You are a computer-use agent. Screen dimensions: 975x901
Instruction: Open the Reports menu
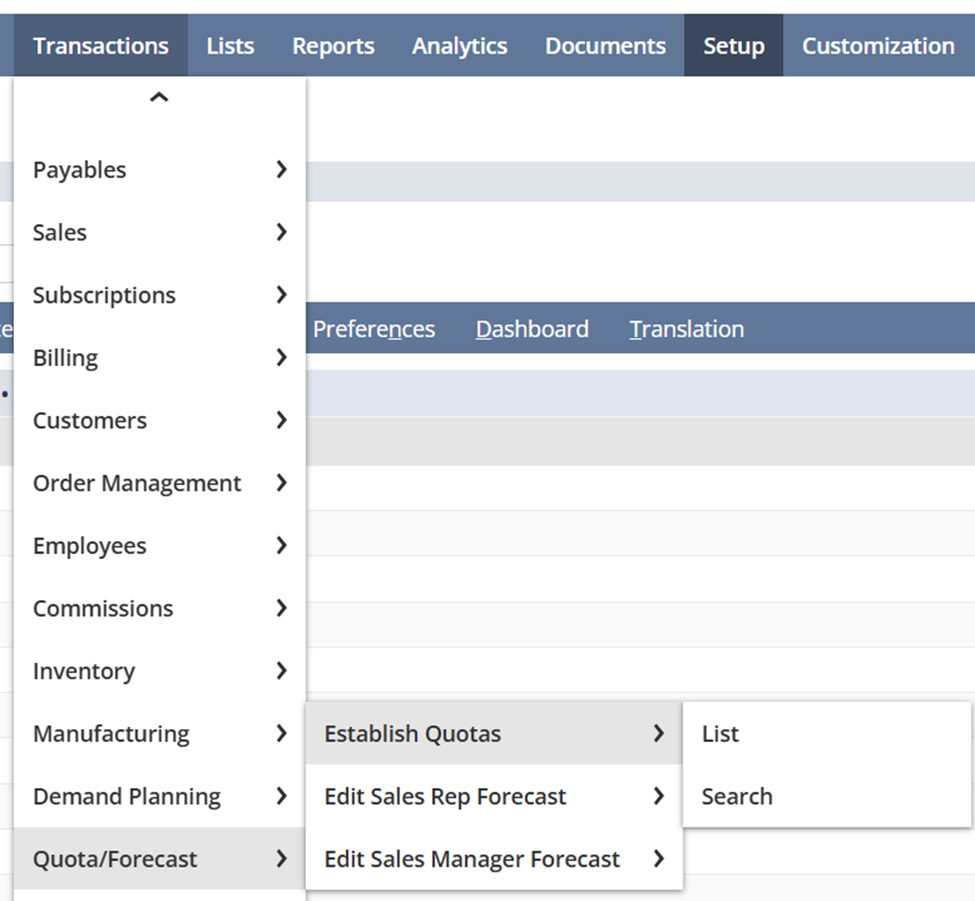[333, 46]
